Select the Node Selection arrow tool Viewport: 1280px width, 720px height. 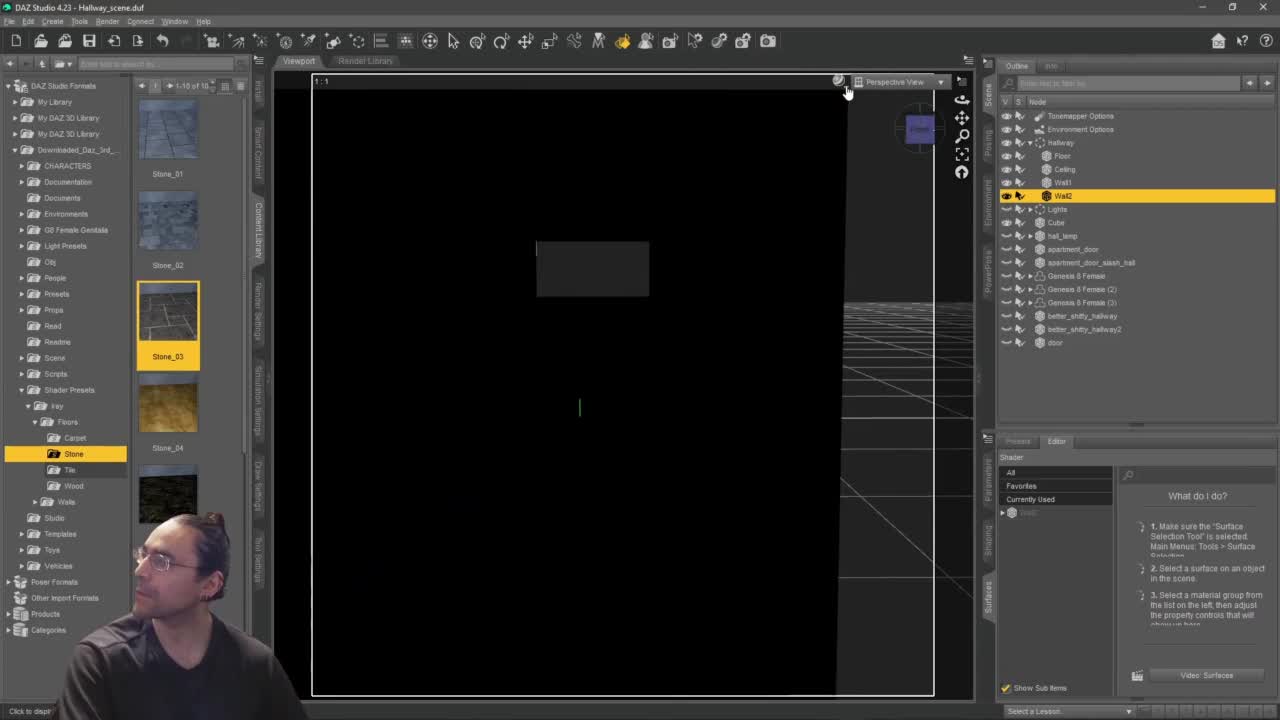pyautogui.click(x=453, y=41)
